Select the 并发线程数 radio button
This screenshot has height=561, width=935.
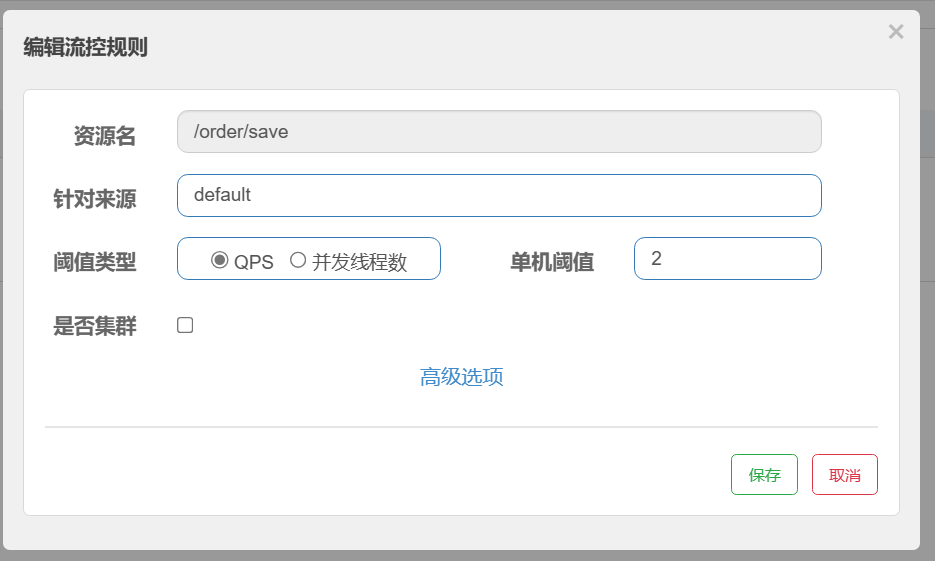[298, 260]
